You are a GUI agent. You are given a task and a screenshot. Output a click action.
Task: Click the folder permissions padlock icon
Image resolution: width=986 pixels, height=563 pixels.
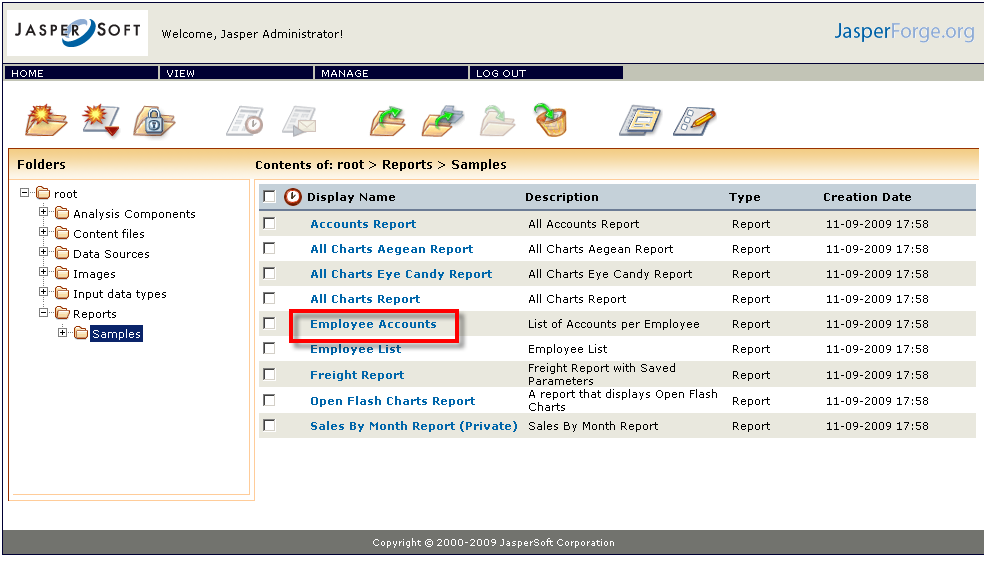click(154, 121)
